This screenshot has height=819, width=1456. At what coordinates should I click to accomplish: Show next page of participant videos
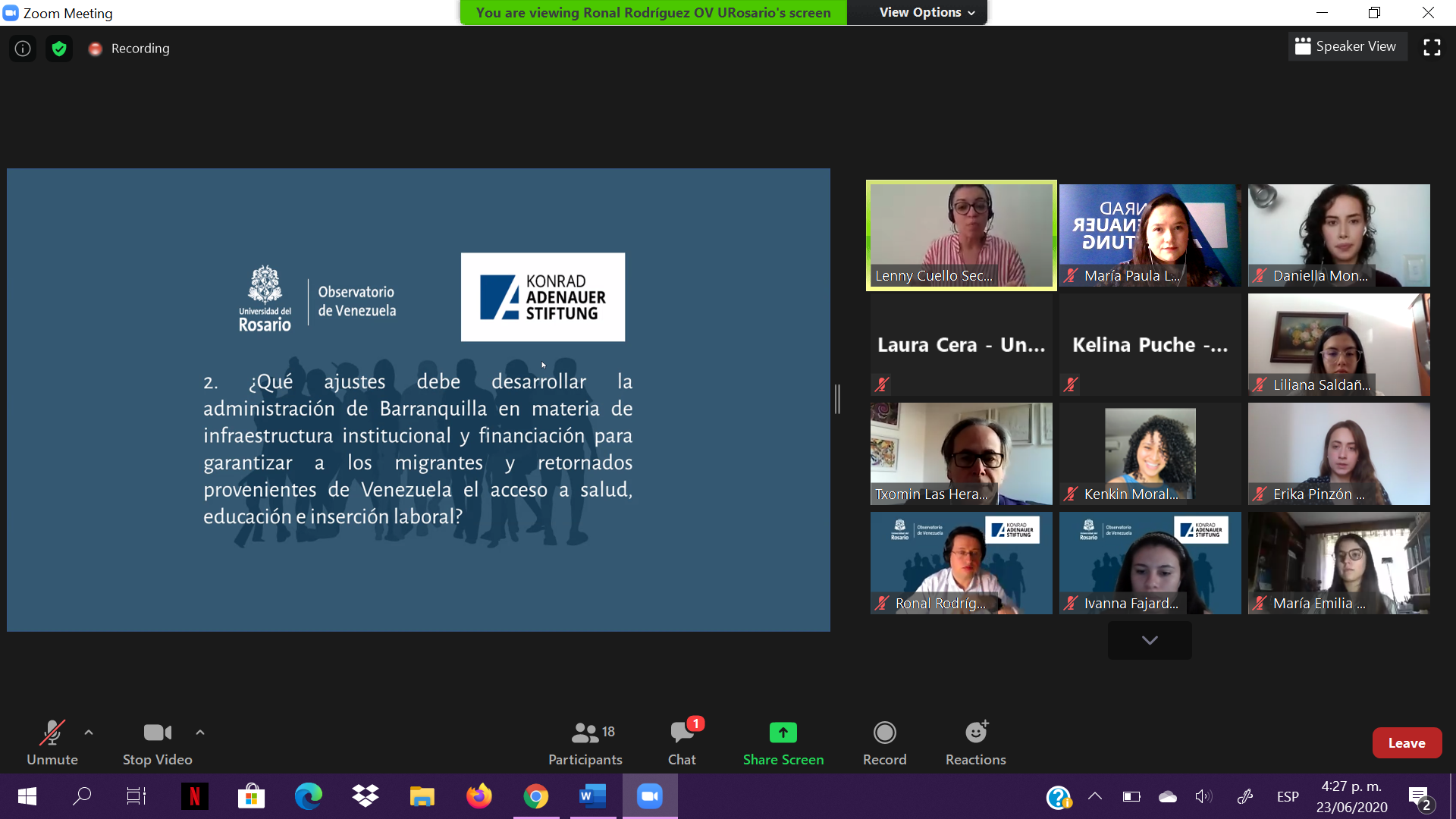tap(1150, 641)
